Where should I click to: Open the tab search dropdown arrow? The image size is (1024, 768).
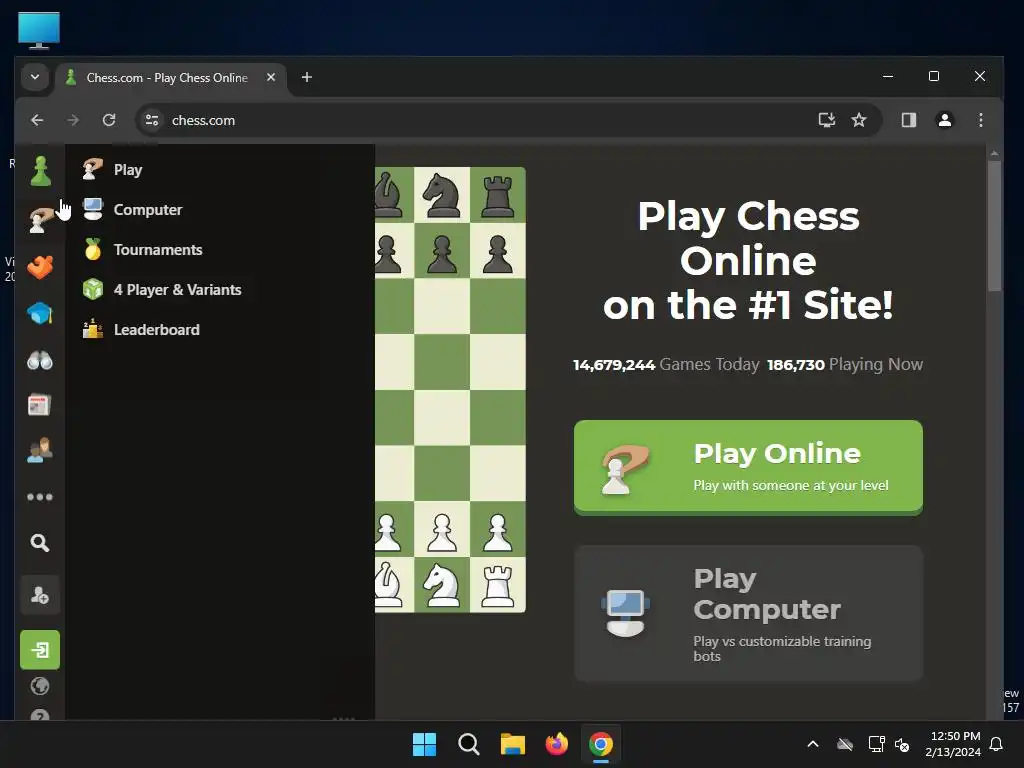[x=35, y=77]
